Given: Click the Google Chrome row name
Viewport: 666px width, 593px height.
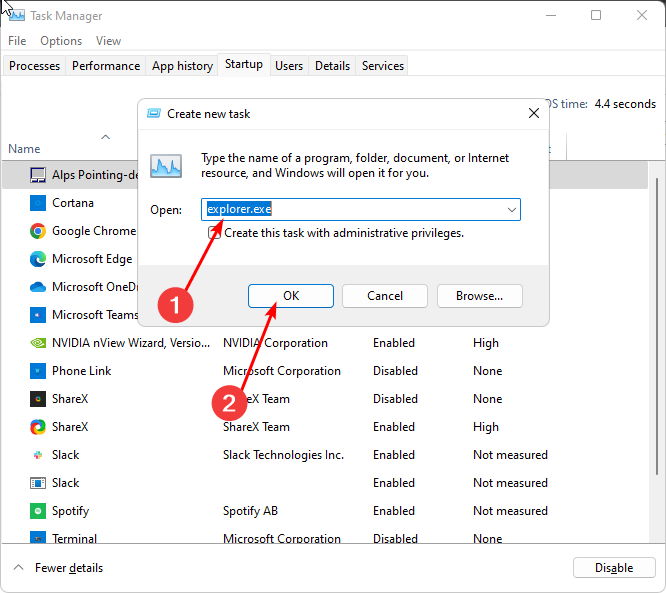Looking at the screenshot, I should click(94, 231).
